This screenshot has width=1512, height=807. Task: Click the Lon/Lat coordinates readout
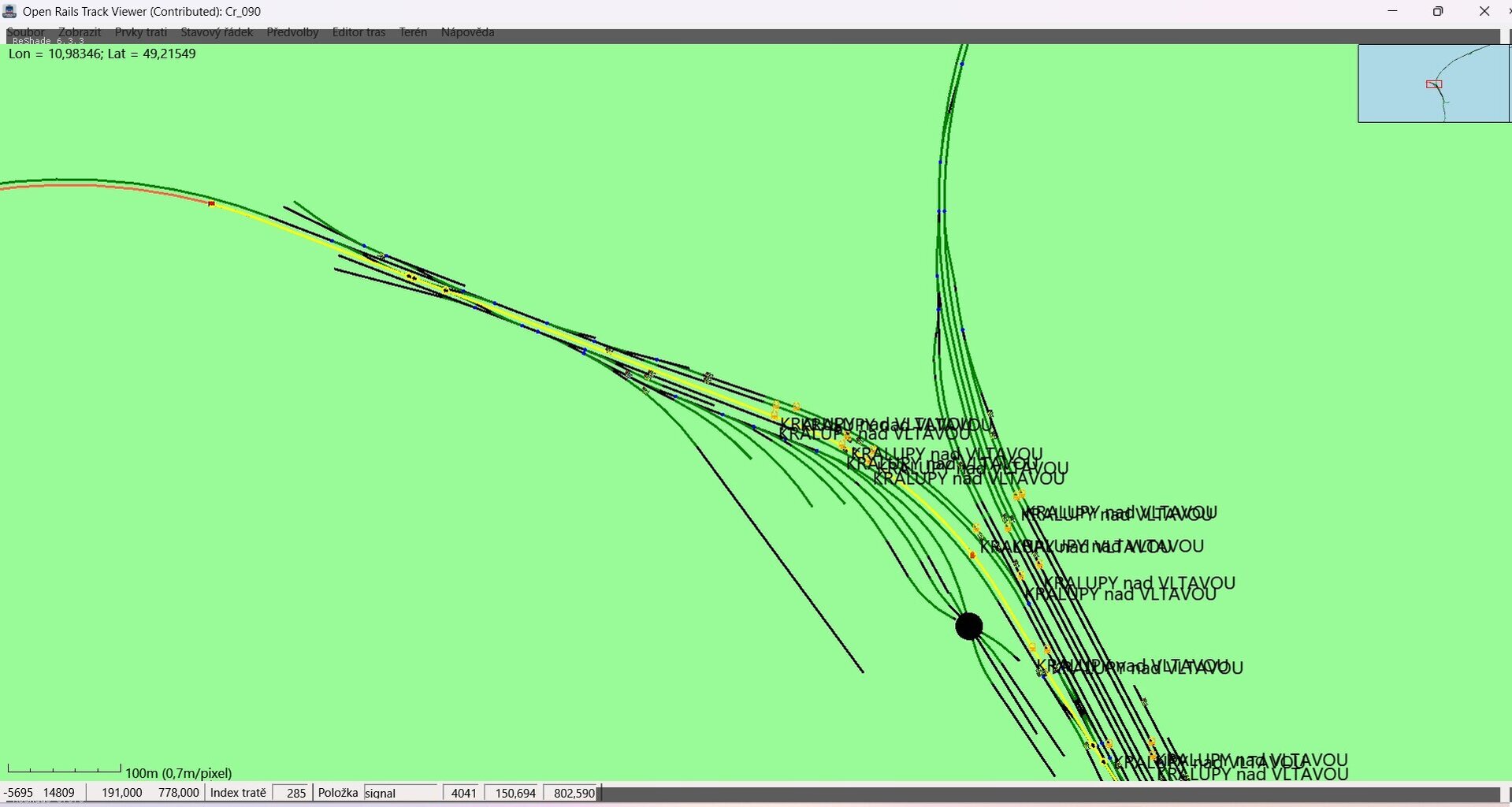[102, 54]
